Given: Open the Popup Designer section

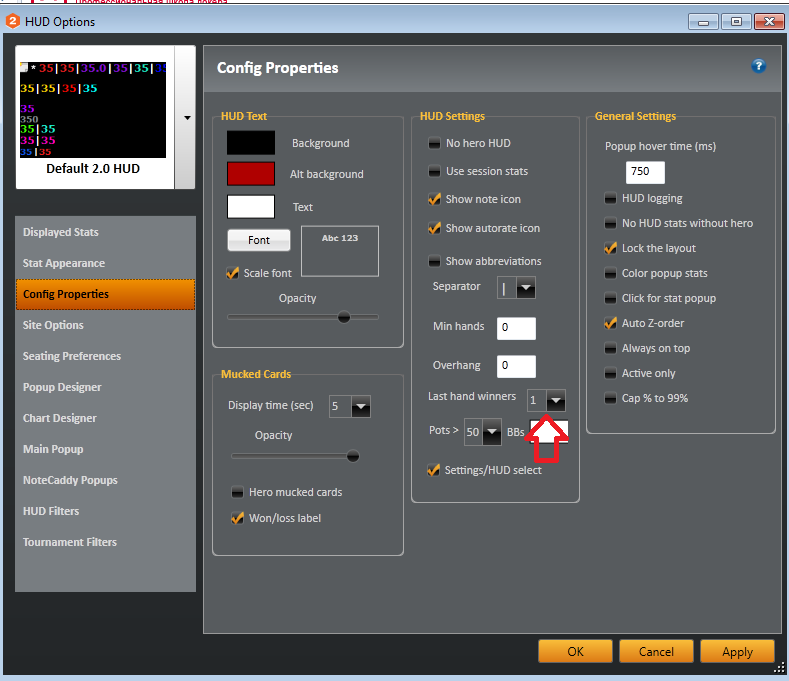Looking at the screenshot, I should click(62, 387).
